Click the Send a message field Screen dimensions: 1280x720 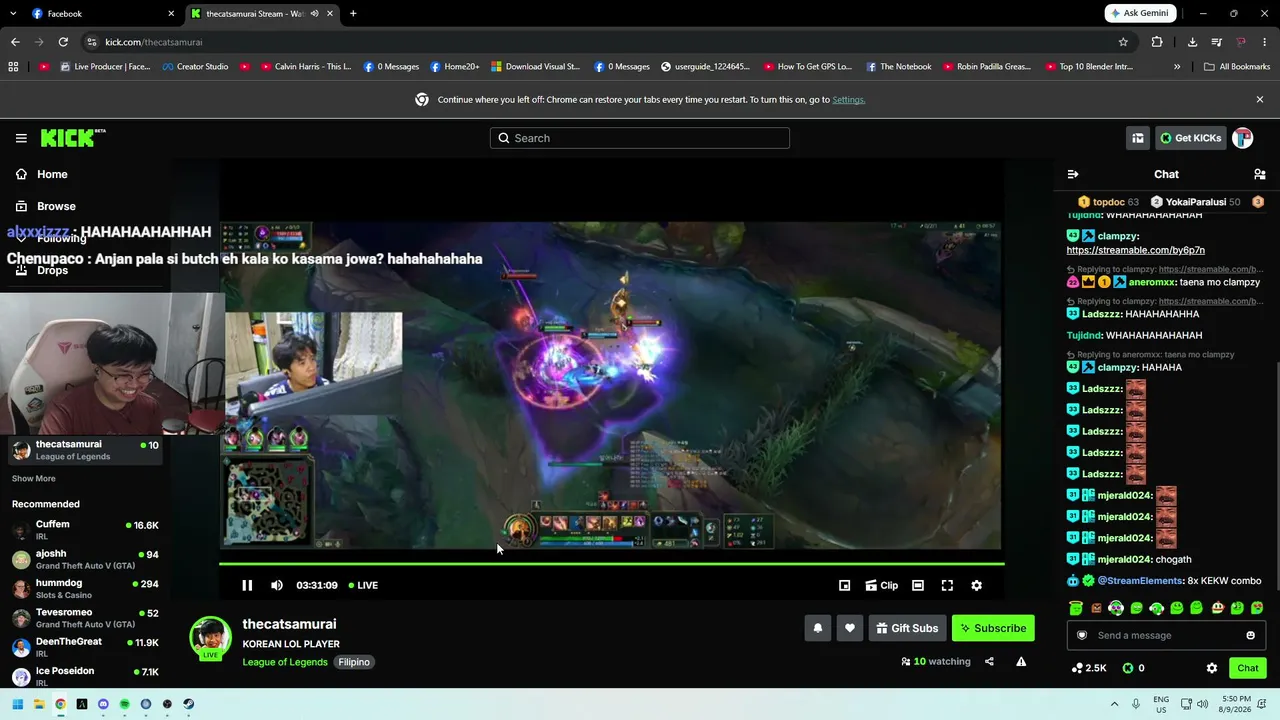(x=1166, y=635)
